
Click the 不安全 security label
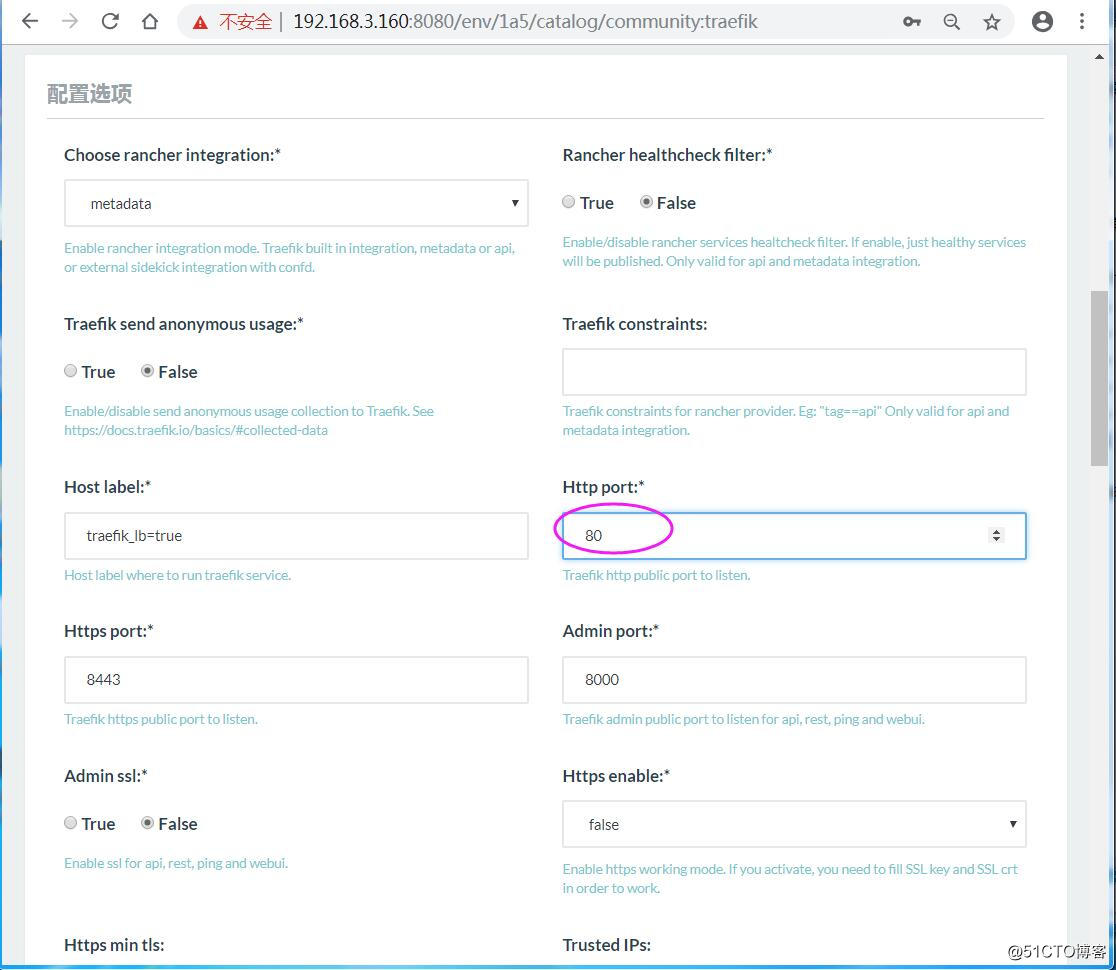tap(246, 22)
